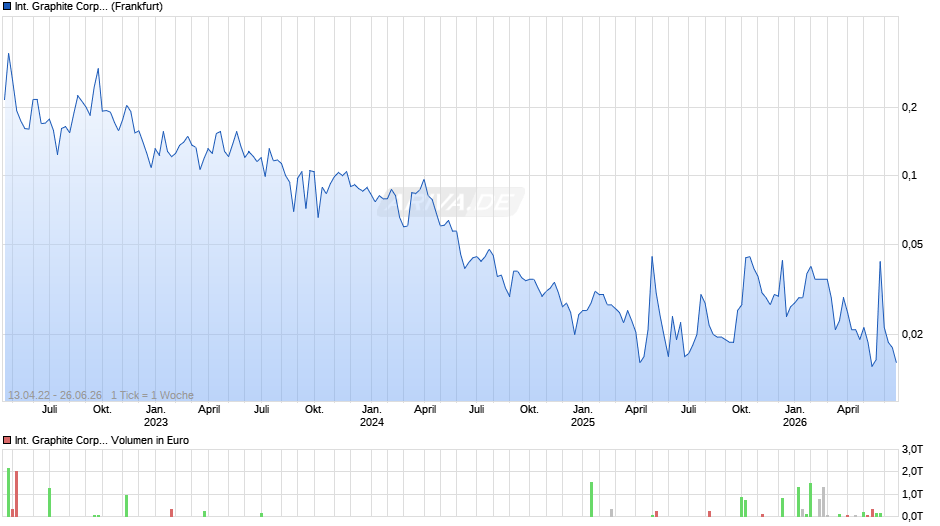Click the tall green volume bar at the chart start
The image size is (940, 526).
tap(8, 492)
